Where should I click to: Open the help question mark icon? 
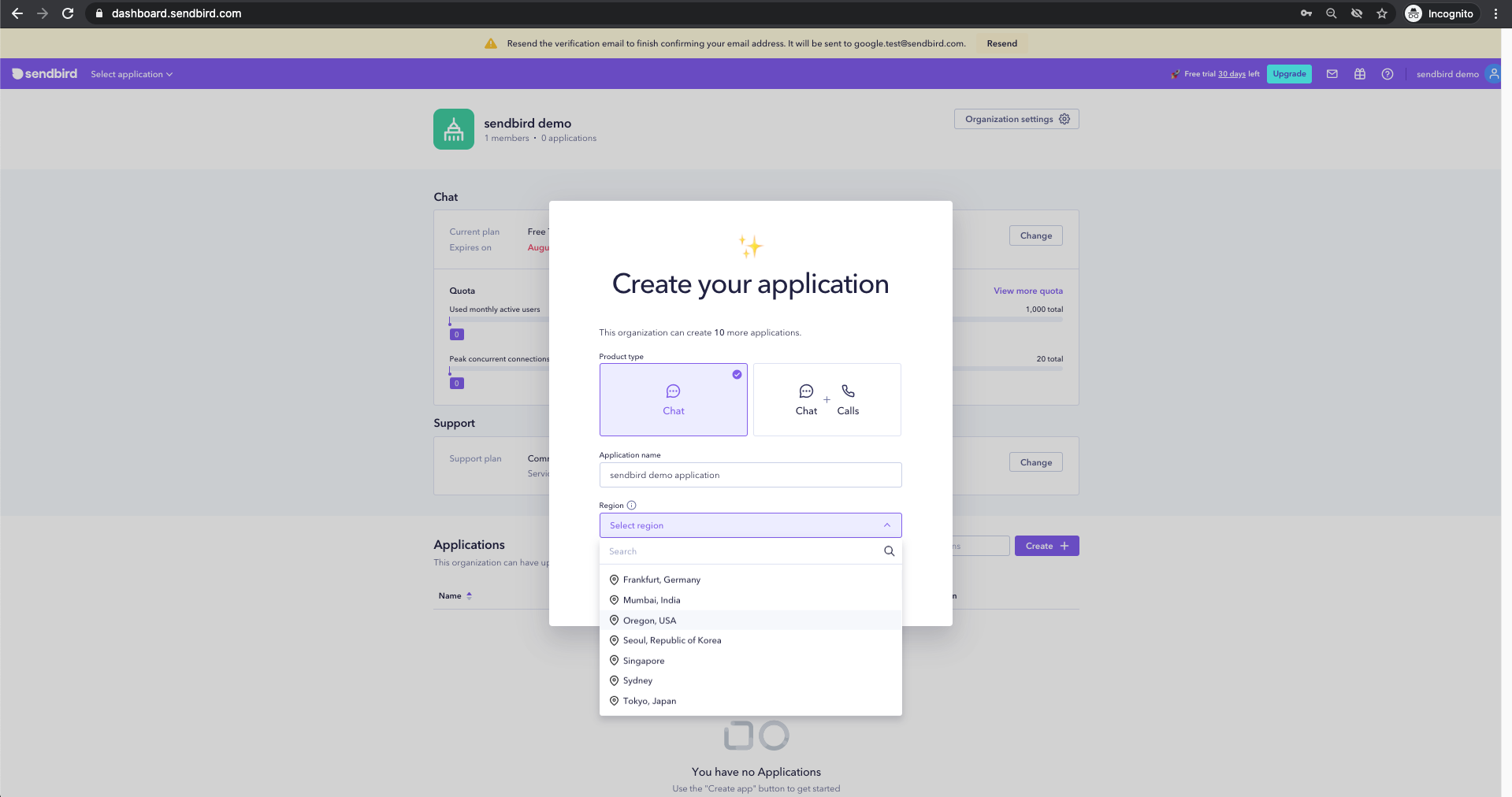(x=1388, y=74)
